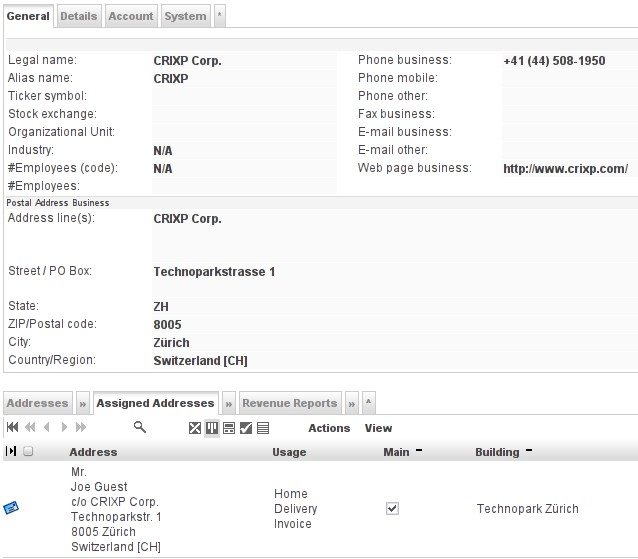Click the phone number +41 (44) 508-1950

[x=554, y=61]
